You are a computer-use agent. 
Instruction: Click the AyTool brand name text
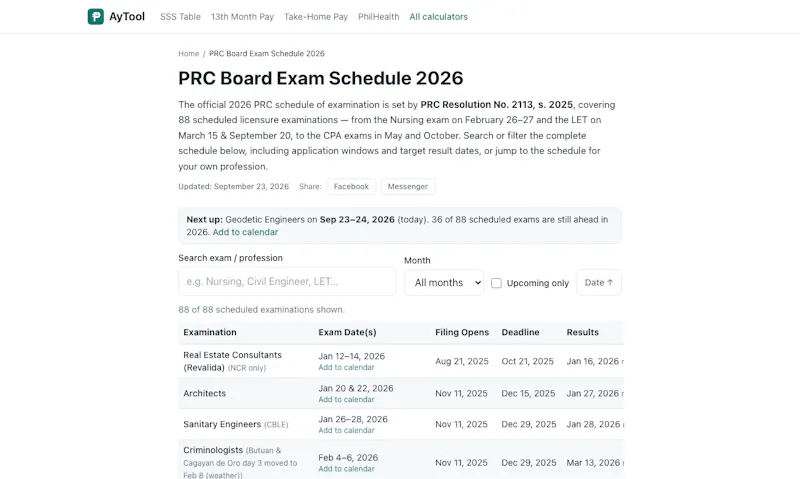(x=127, y=17)
